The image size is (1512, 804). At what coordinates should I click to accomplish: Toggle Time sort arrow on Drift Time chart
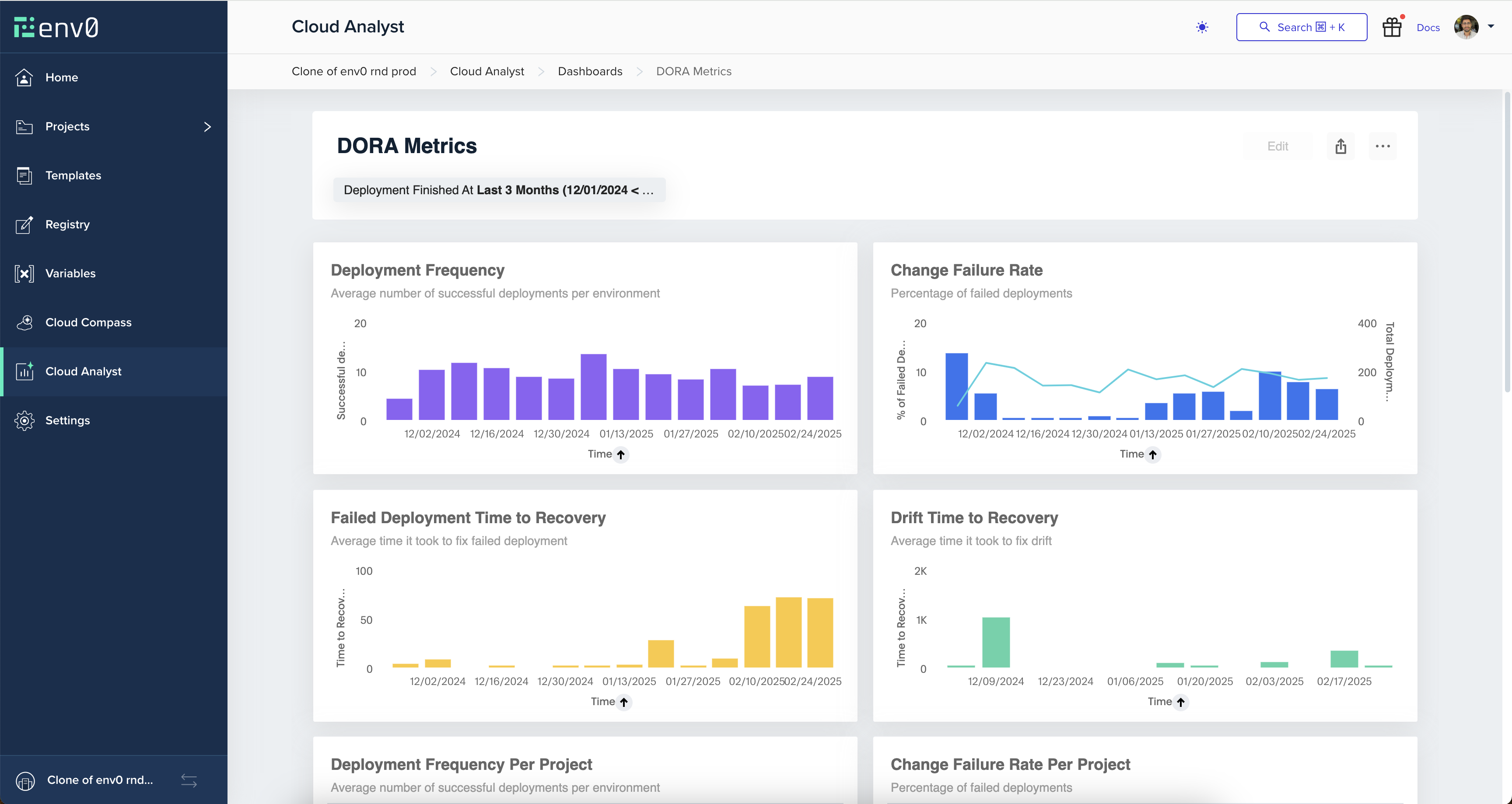[x=1180, y=702]
